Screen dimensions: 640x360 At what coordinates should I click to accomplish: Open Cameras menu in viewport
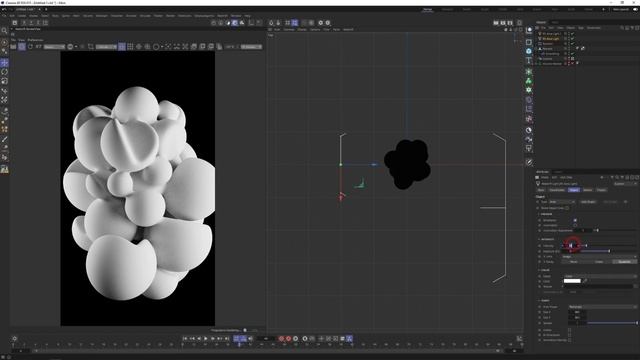(x=289, y=29)
